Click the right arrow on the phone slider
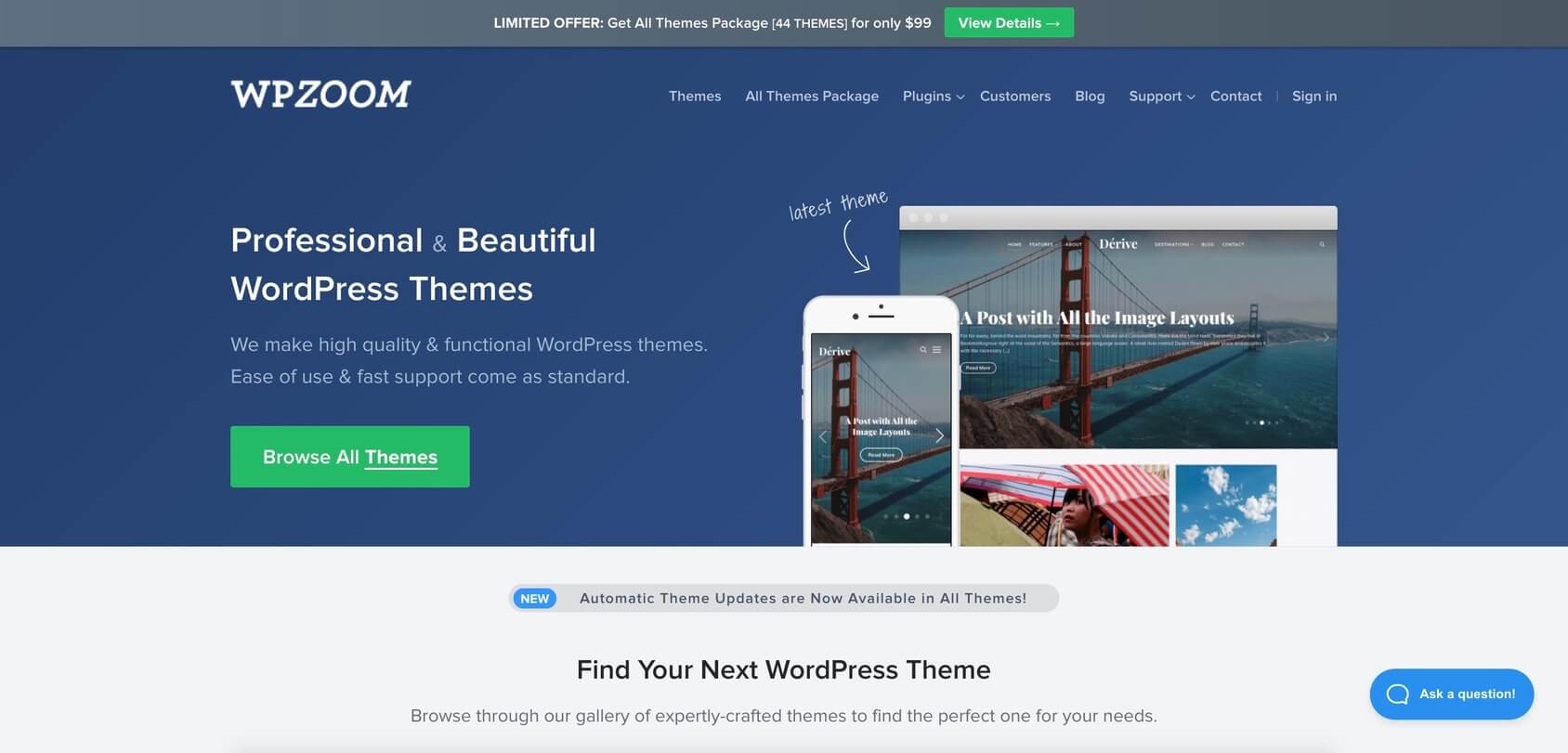The height and width of the screenshot is (753, 1568). [939, 435]
